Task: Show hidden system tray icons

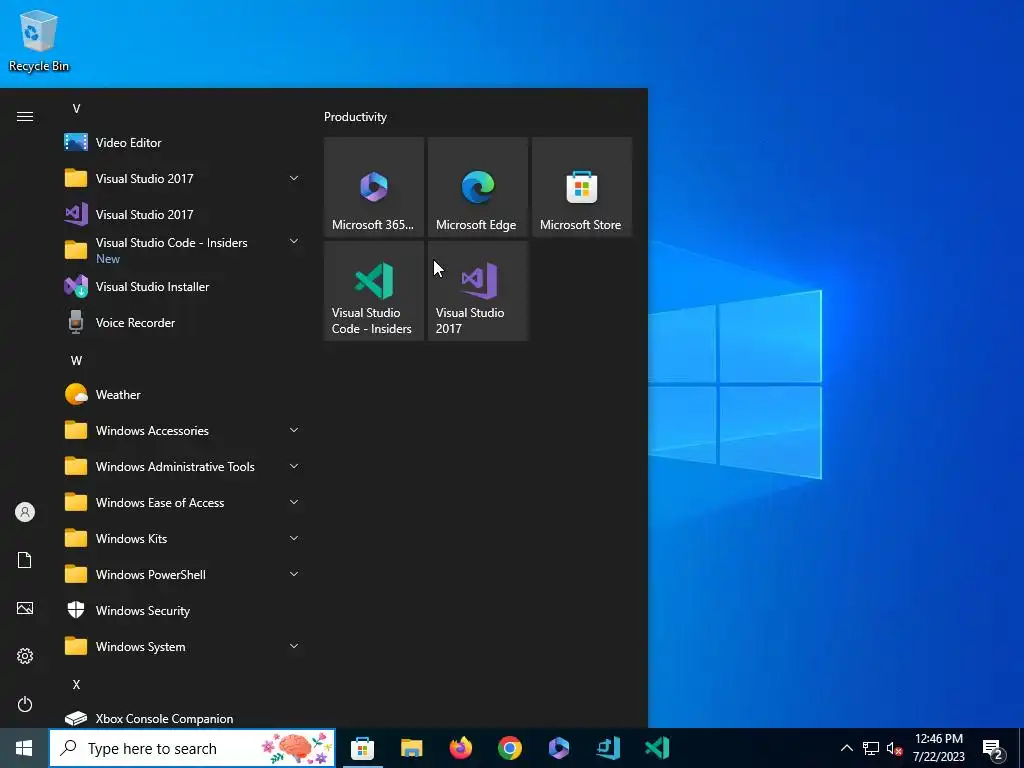Action: coord(846,748)
